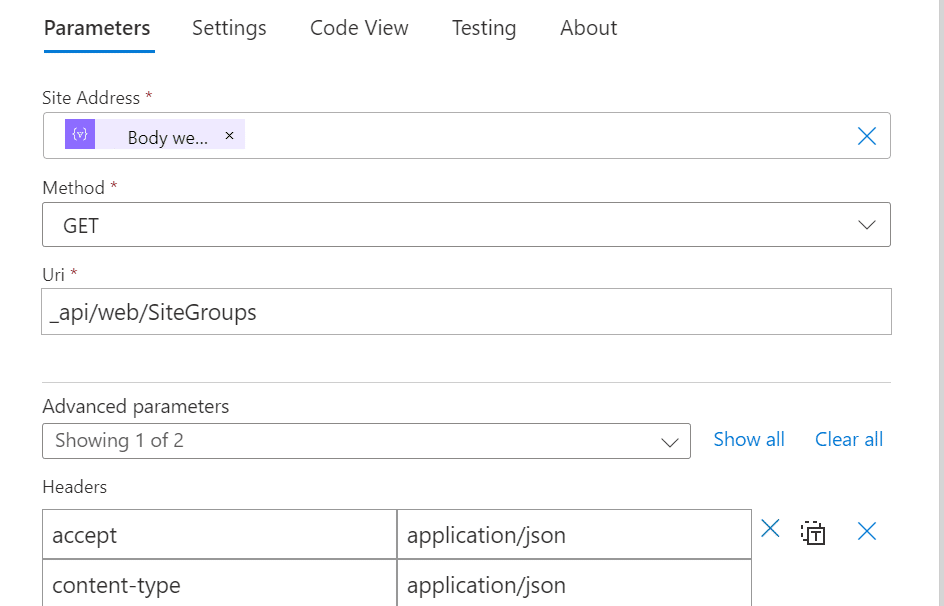This screenshot has height=606, width=944.
Task: Open the Code View tab
Action: coord(359,28)
